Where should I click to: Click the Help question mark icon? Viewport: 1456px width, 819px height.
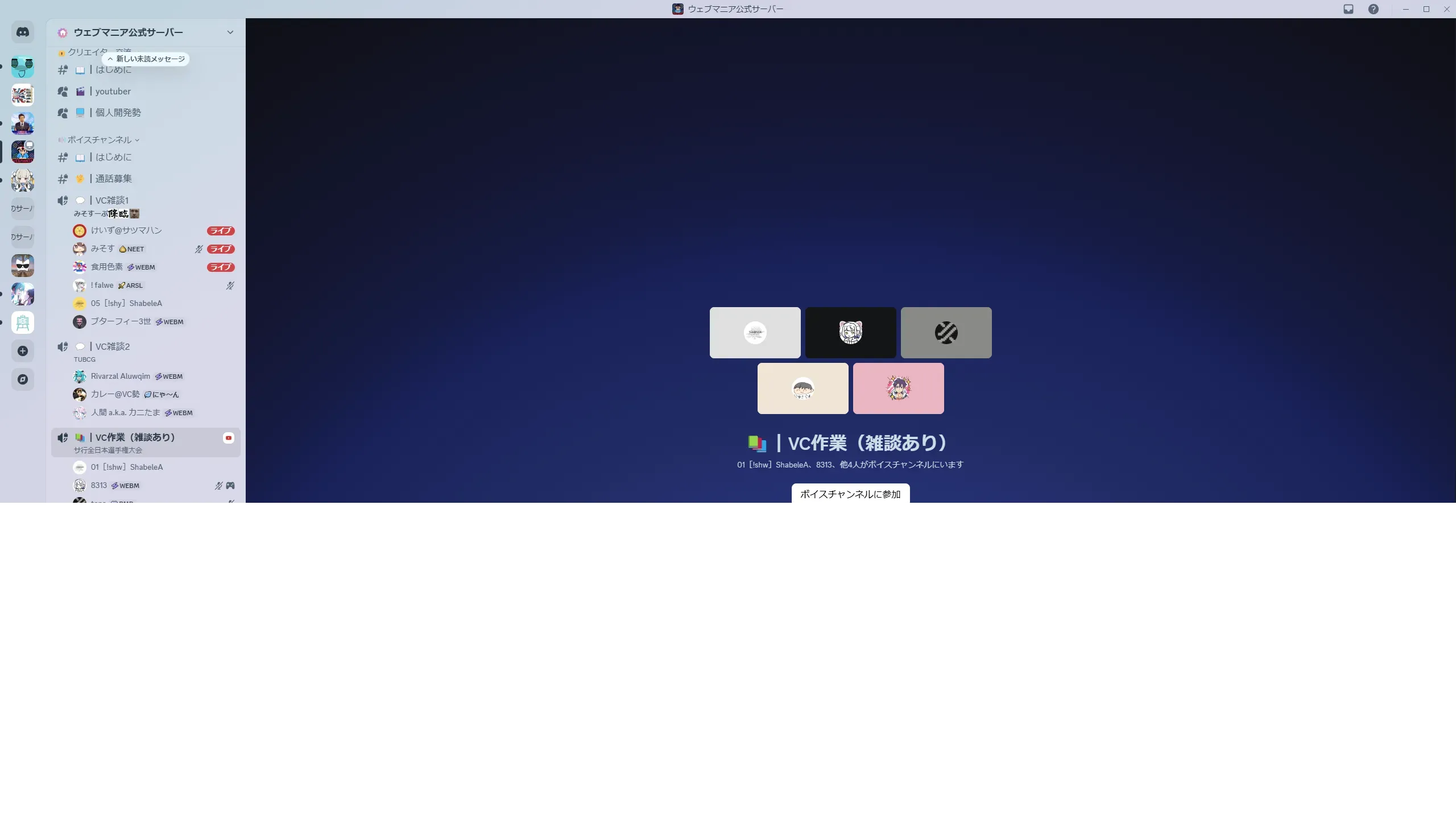pos(1374,9)
